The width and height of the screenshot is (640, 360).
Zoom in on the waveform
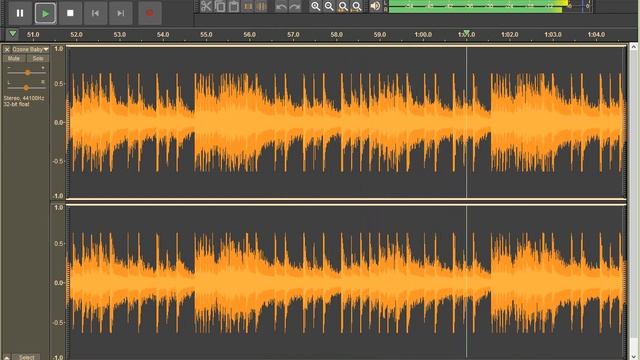[x=316, y=6]
